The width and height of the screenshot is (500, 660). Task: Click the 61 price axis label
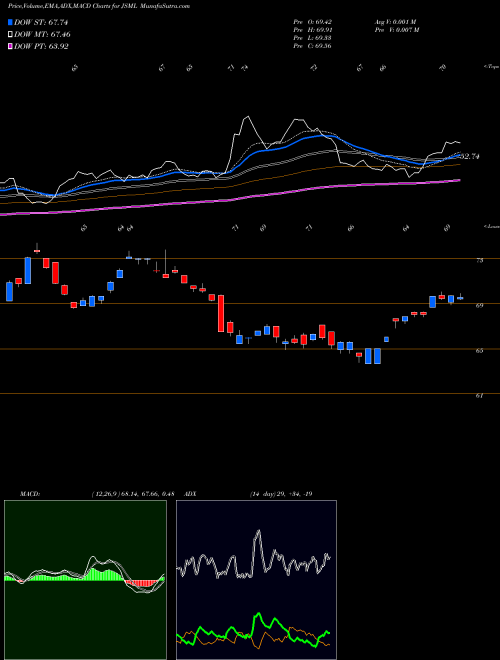coord(479,396)
